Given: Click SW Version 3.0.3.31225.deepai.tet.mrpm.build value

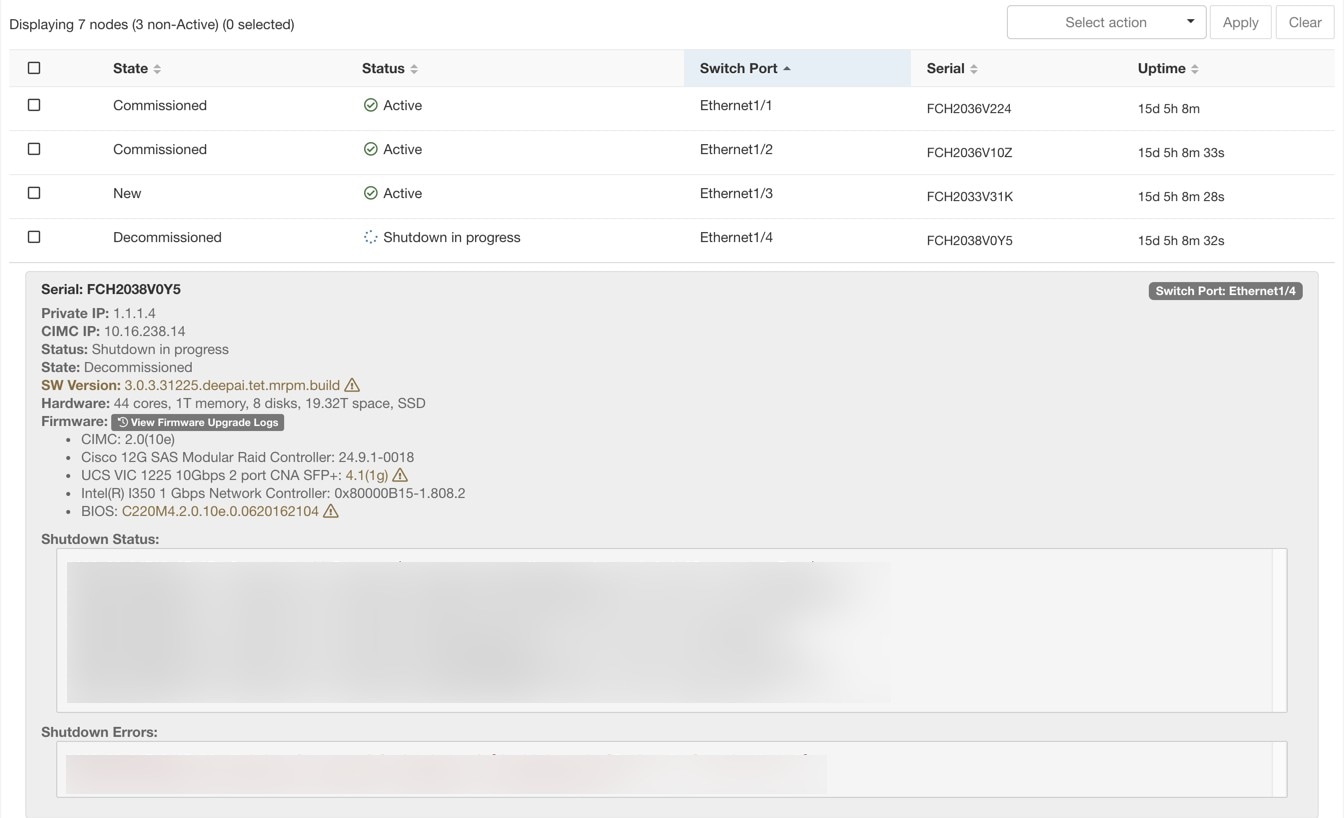Looking at the screenshot, I should (232, 385).
